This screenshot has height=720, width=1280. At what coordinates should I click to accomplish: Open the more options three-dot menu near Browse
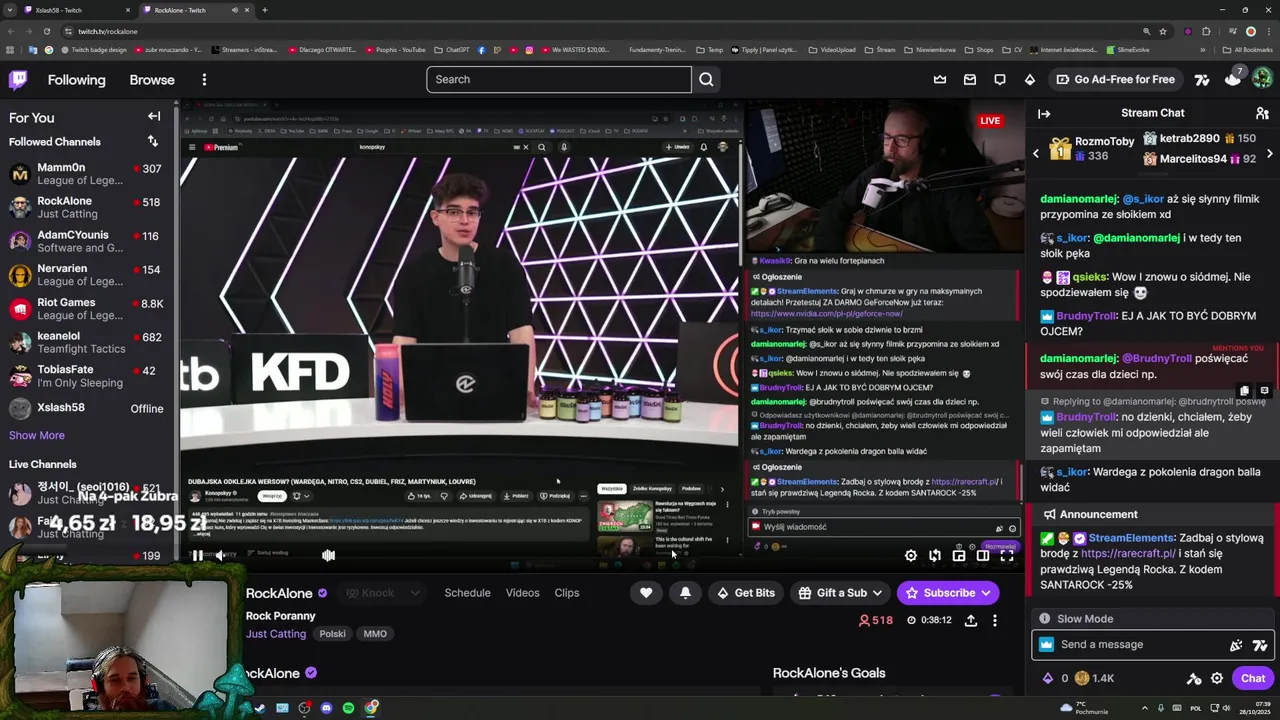tap(204, 80)
